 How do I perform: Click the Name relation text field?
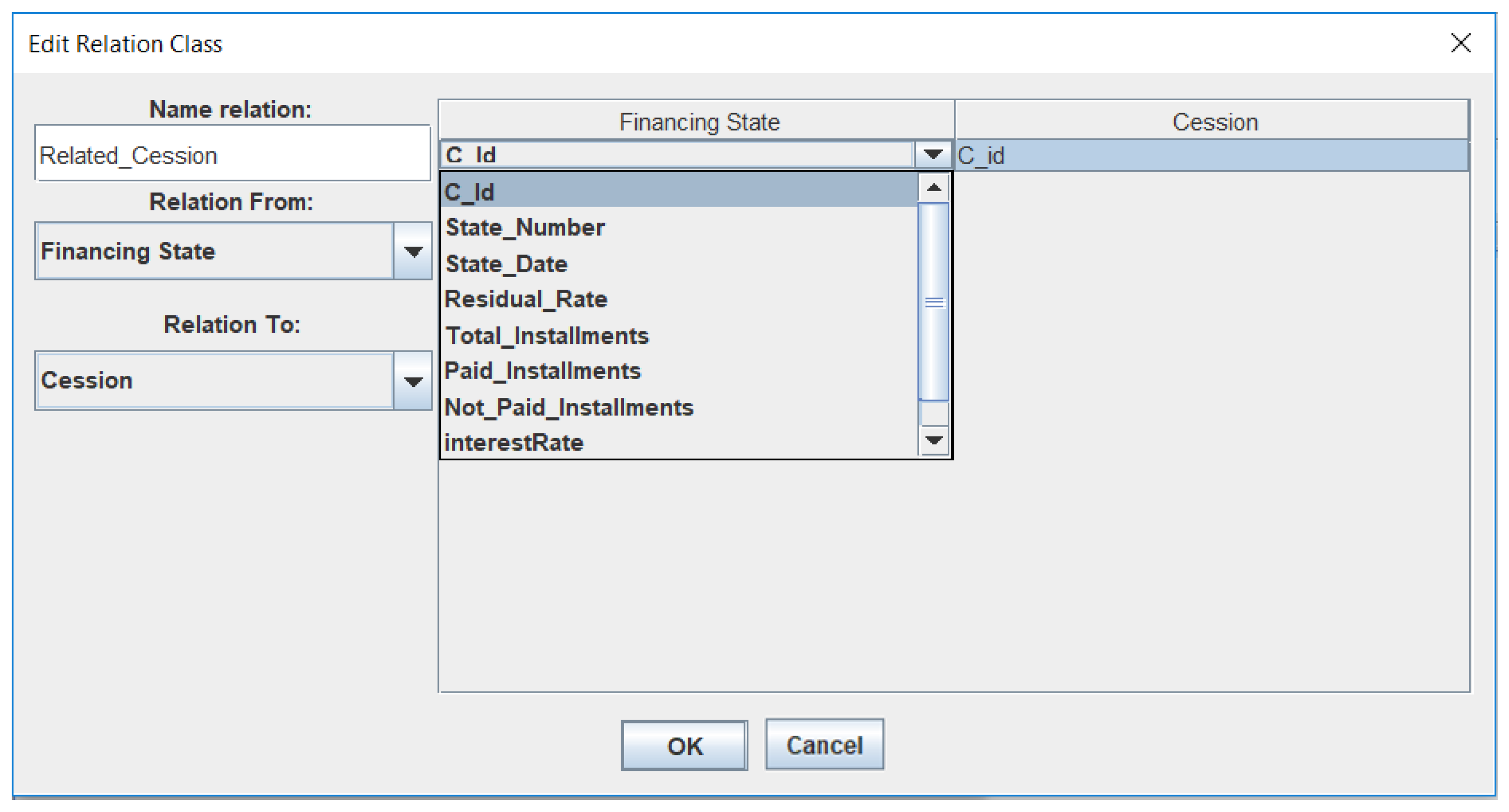pyautogui.click(x=233, y=155)
